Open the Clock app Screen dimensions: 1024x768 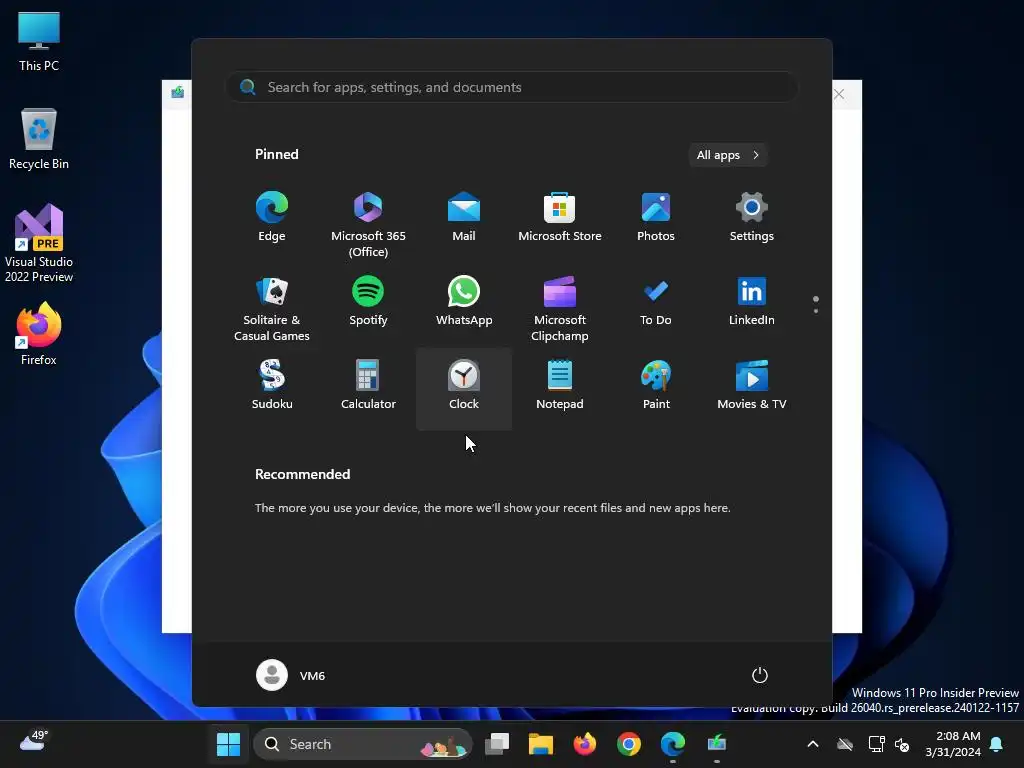464,389
